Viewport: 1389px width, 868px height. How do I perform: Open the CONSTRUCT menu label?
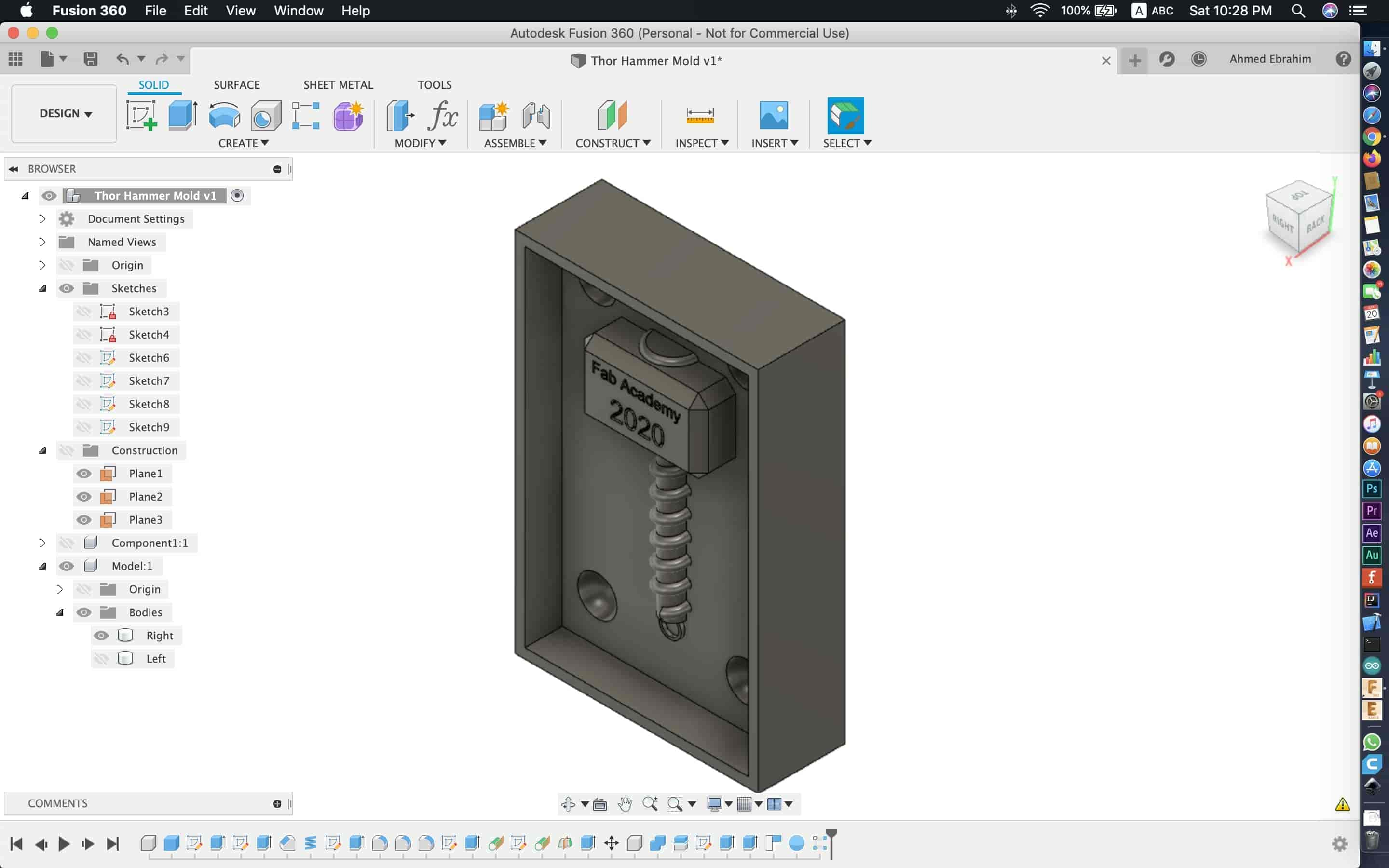point(613,143)
